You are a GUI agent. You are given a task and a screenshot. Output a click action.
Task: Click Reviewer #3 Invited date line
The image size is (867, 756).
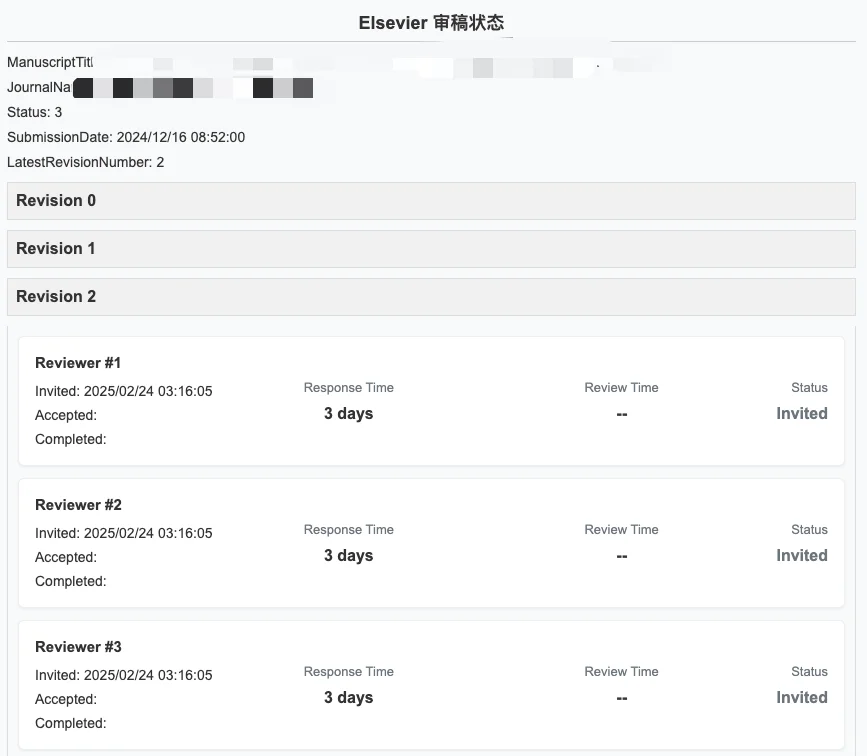[123, 675]
